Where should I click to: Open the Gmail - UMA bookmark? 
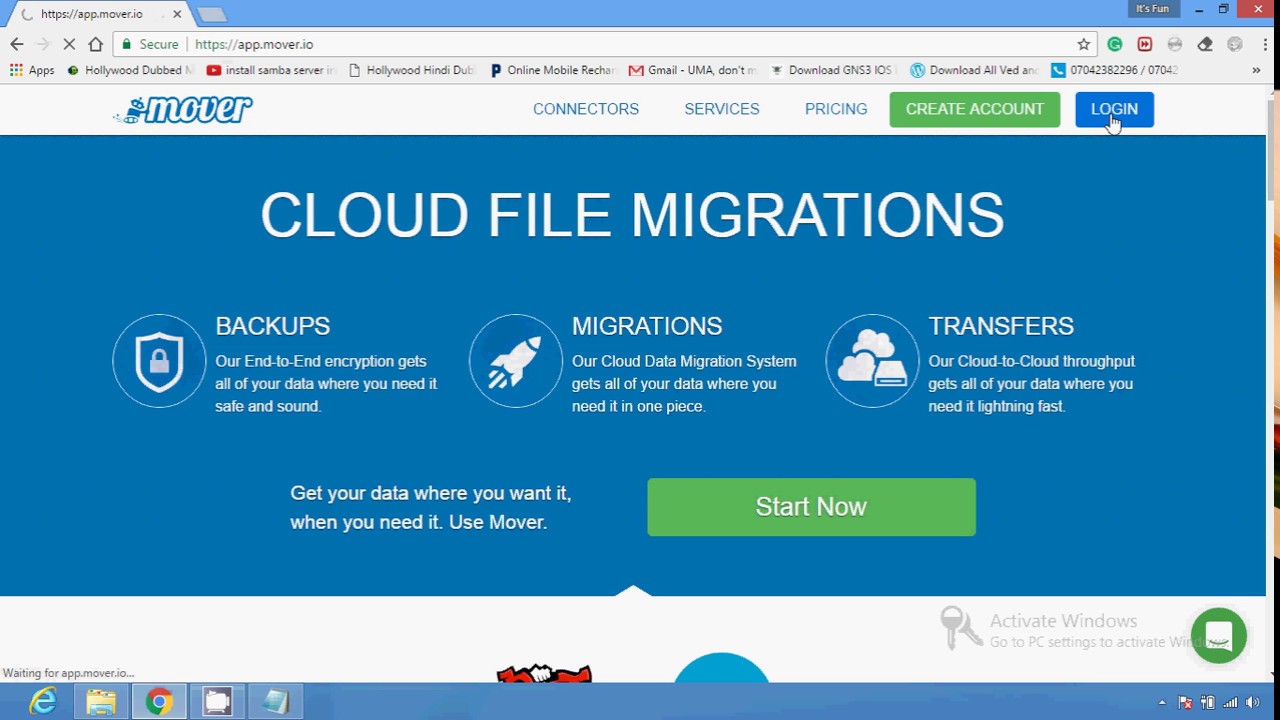693,70
